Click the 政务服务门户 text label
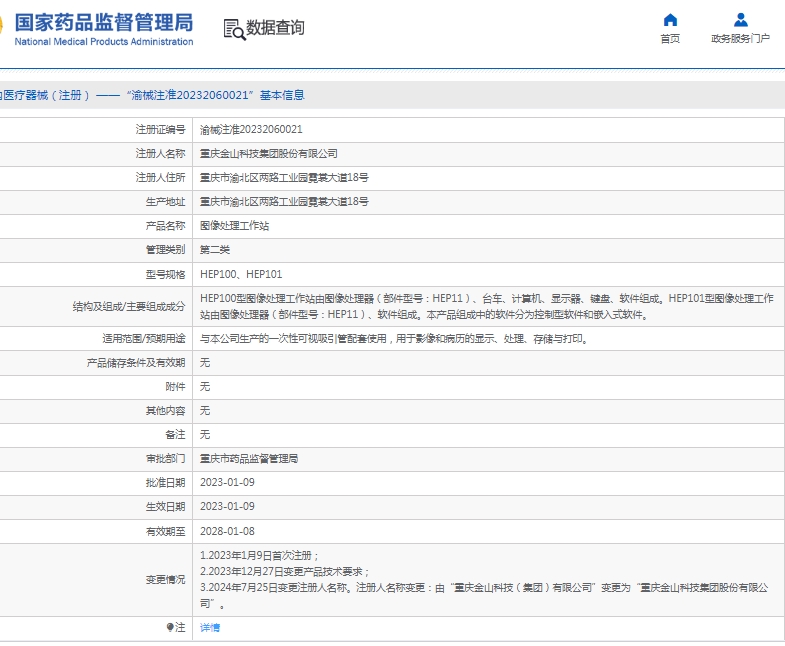The image size is (785, 646). [x=740, y=39]
